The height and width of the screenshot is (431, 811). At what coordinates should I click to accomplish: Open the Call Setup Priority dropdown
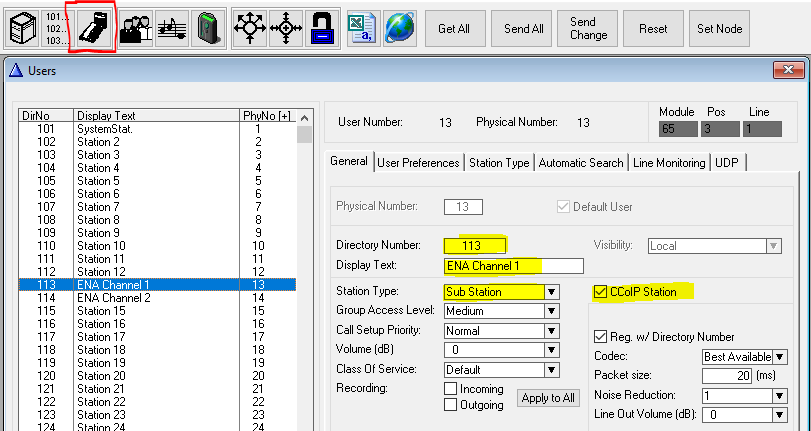point(551,331)
